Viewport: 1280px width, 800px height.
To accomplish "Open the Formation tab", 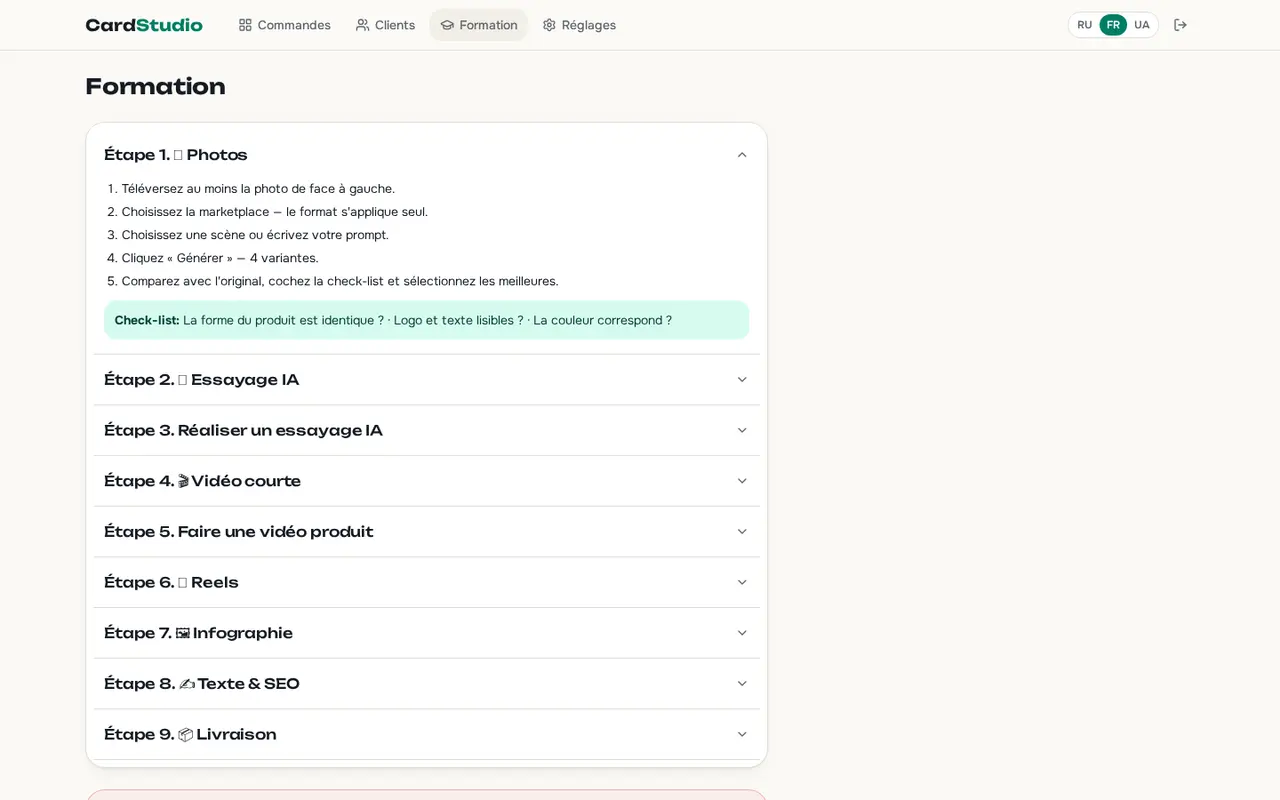I will 479,25.
